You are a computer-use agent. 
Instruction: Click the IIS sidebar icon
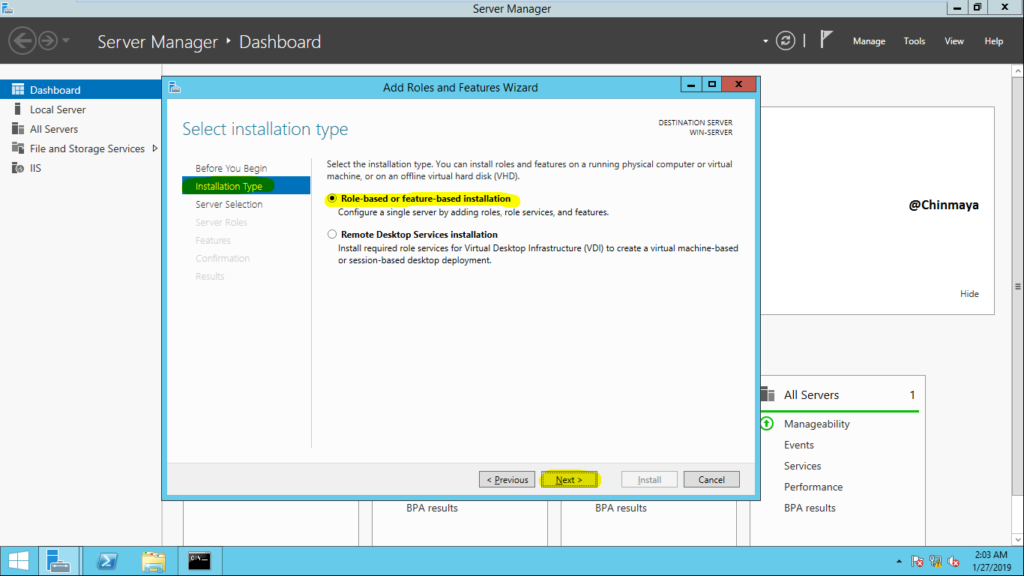[18, 168]
